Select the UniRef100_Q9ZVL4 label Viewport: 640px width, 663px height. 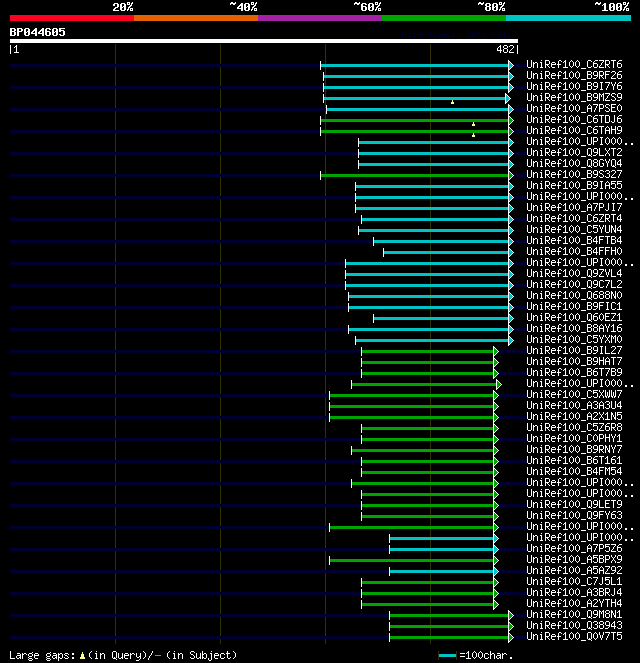tap(574, 273)
